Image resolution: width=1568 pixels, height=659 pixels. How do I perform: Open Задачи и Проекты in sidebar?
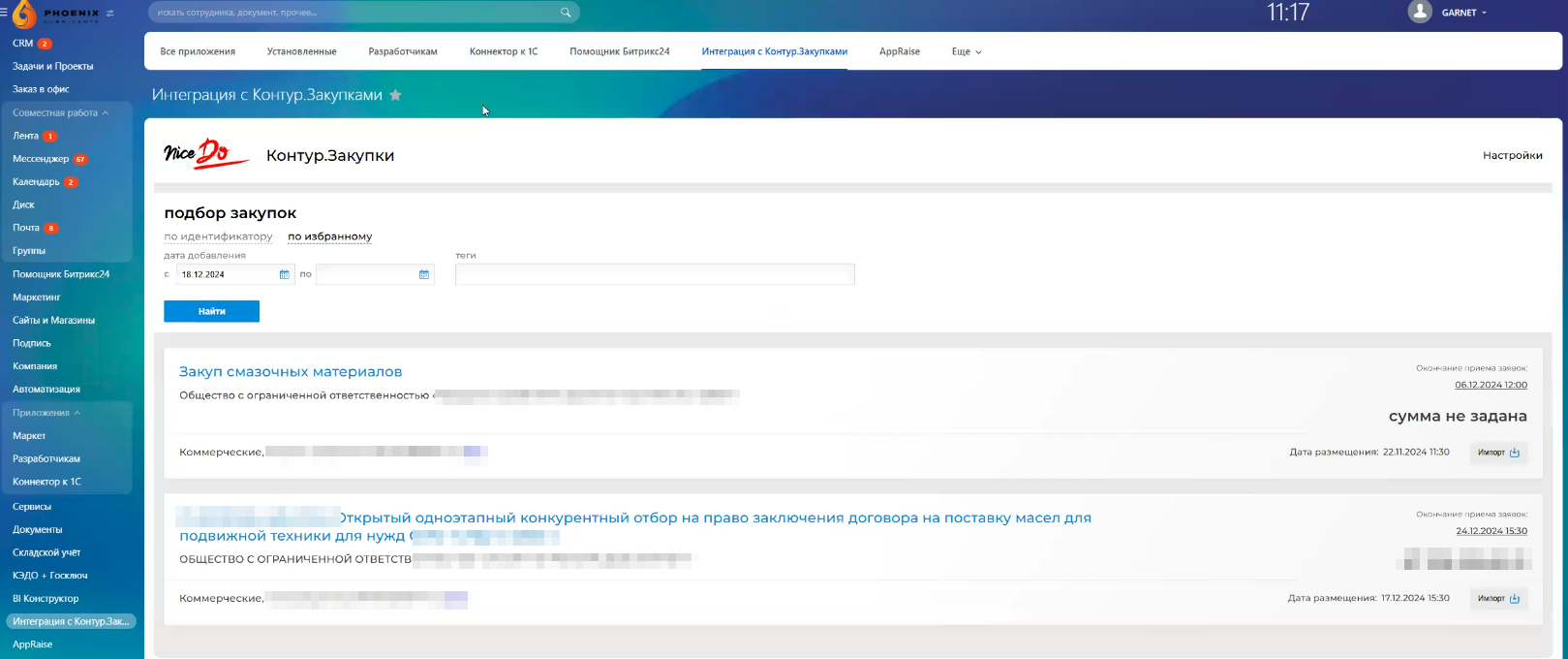pyautogui.click(x=53, y=66)
